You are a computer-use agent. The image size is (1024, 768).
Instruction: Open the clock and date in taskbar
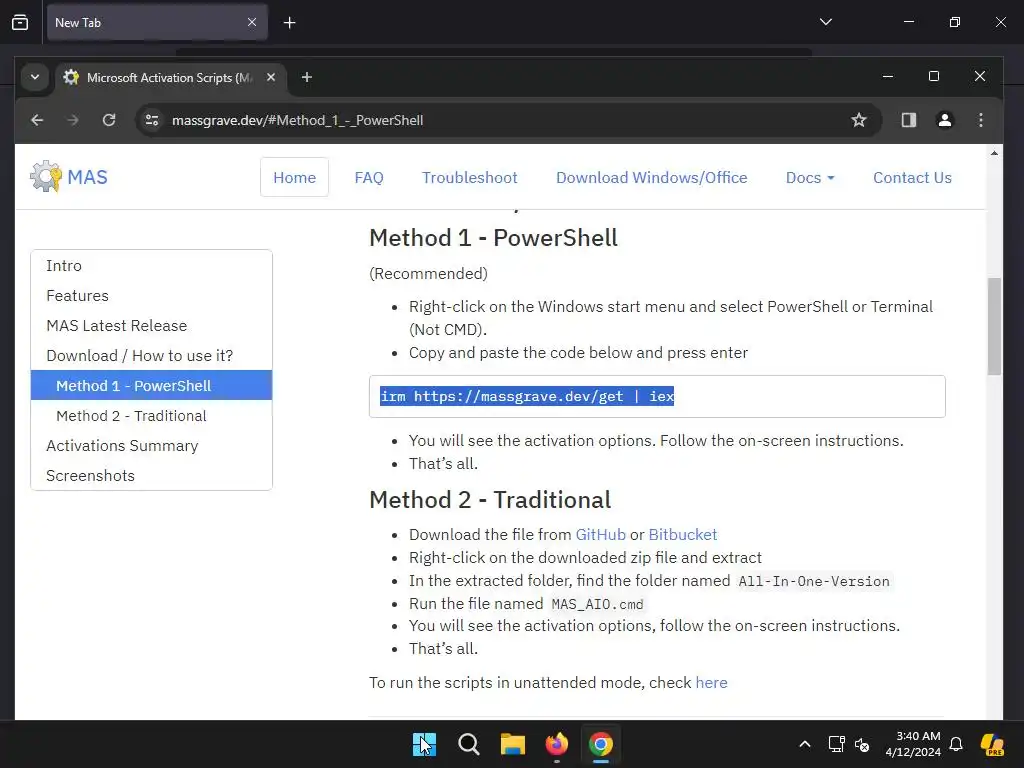[913, 744]
